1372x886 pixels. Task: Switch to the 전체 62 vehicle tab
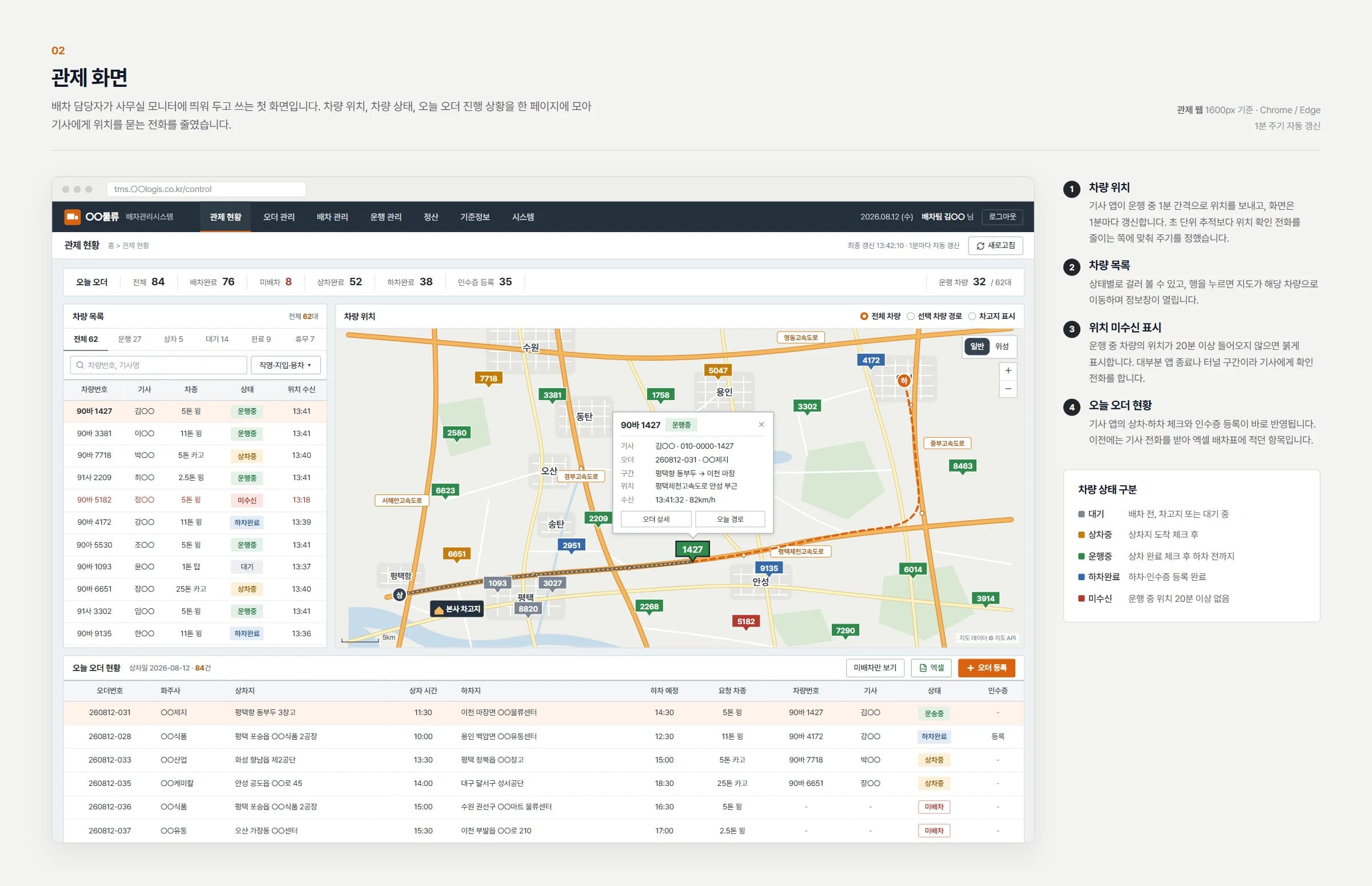(x=86, y=340)
